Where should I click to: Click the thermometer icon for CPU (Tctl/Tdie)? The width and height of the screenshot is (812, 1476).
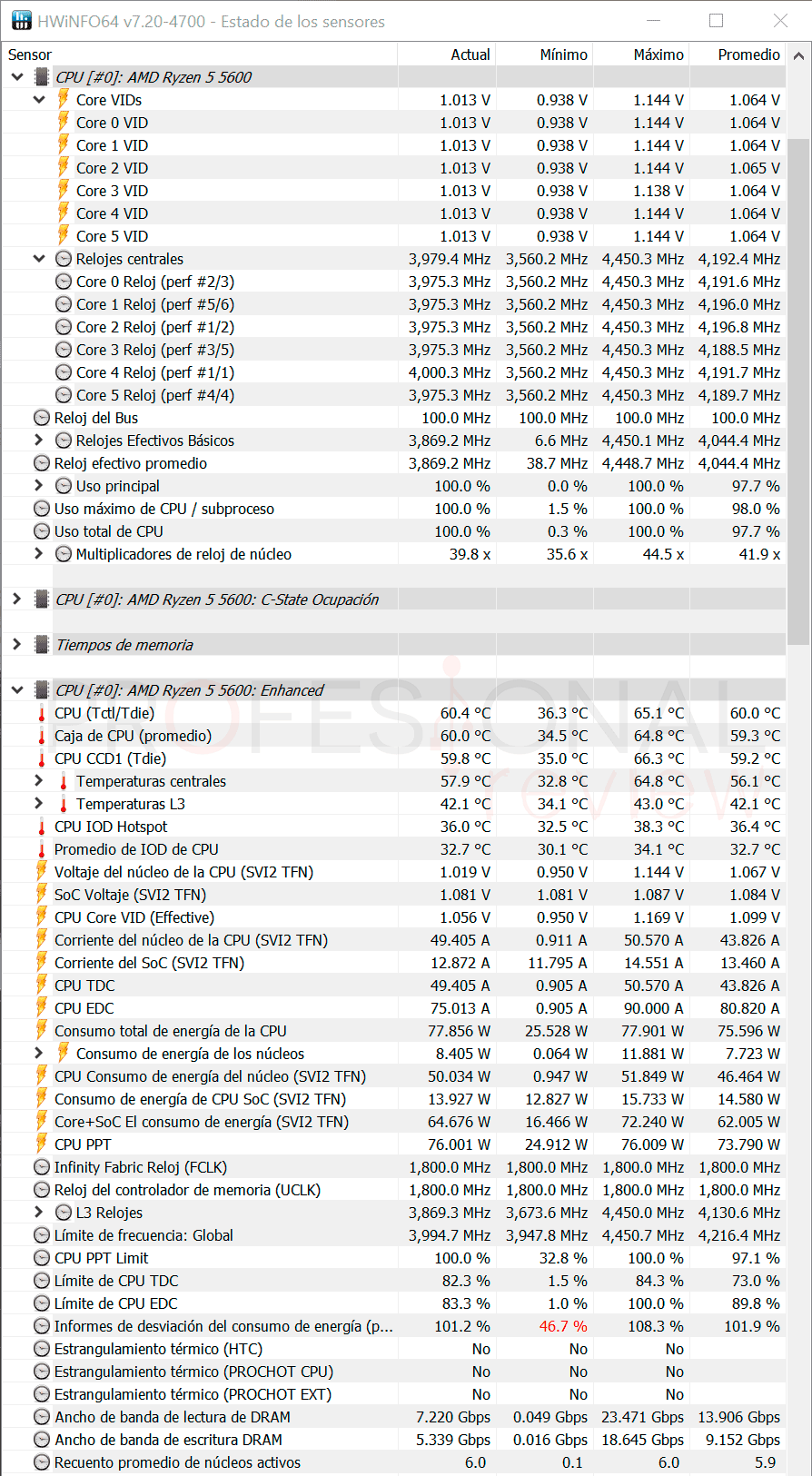(x=42, y=713)
